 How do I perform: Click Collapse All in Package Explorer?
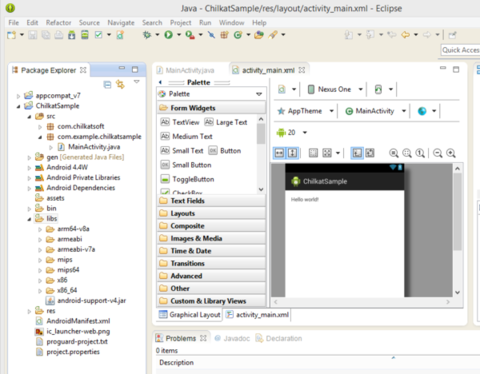(107, 85)
